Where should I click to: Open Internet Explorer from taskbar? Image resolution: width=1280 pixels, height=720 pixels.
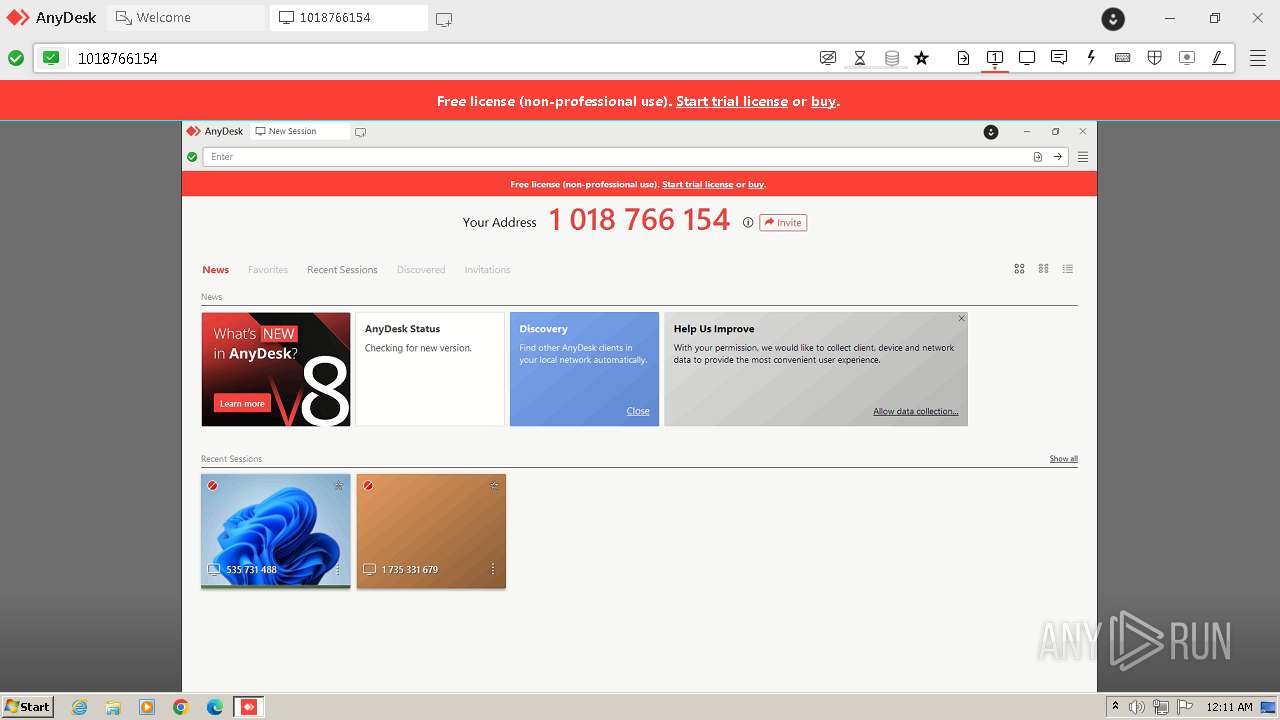(x=80, y=707)
